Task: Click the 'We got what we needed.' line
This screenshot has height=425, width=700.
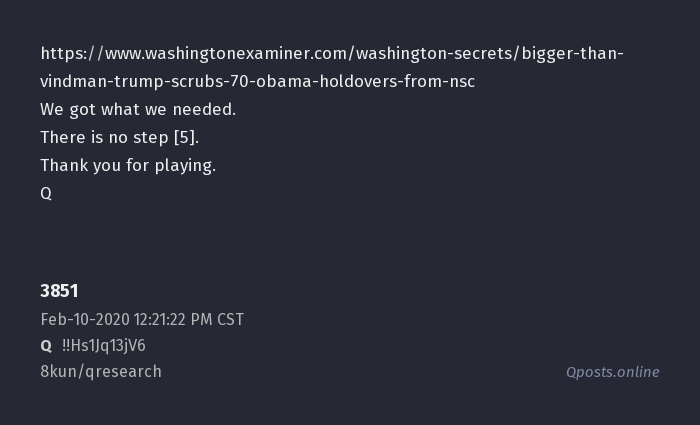Action: point(138,109)
